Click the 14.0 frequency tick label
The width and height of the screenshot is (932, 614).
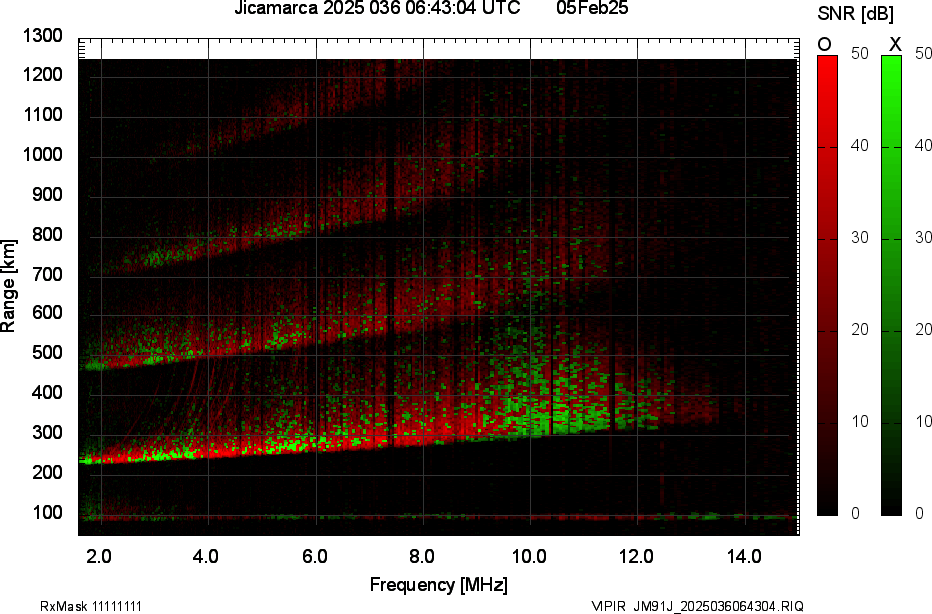pyautogui.click(x=744, y=556)
